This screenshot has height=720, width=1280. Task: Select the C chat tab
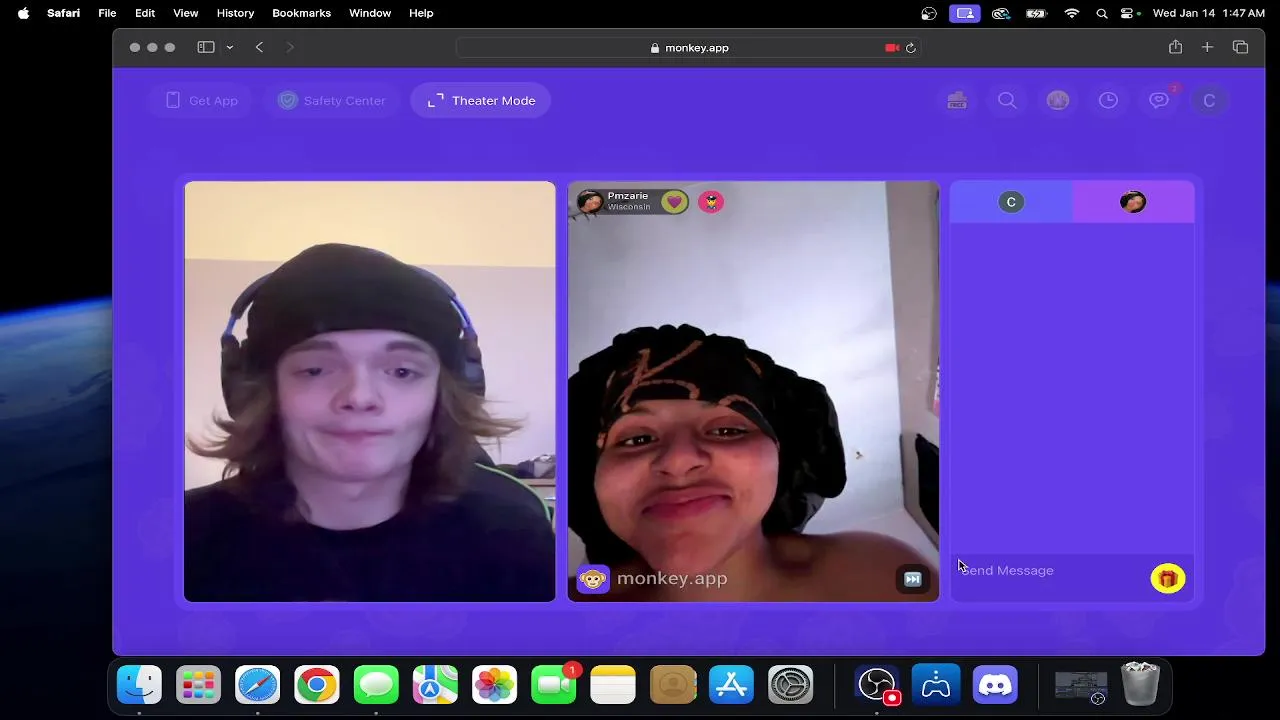1011,202
